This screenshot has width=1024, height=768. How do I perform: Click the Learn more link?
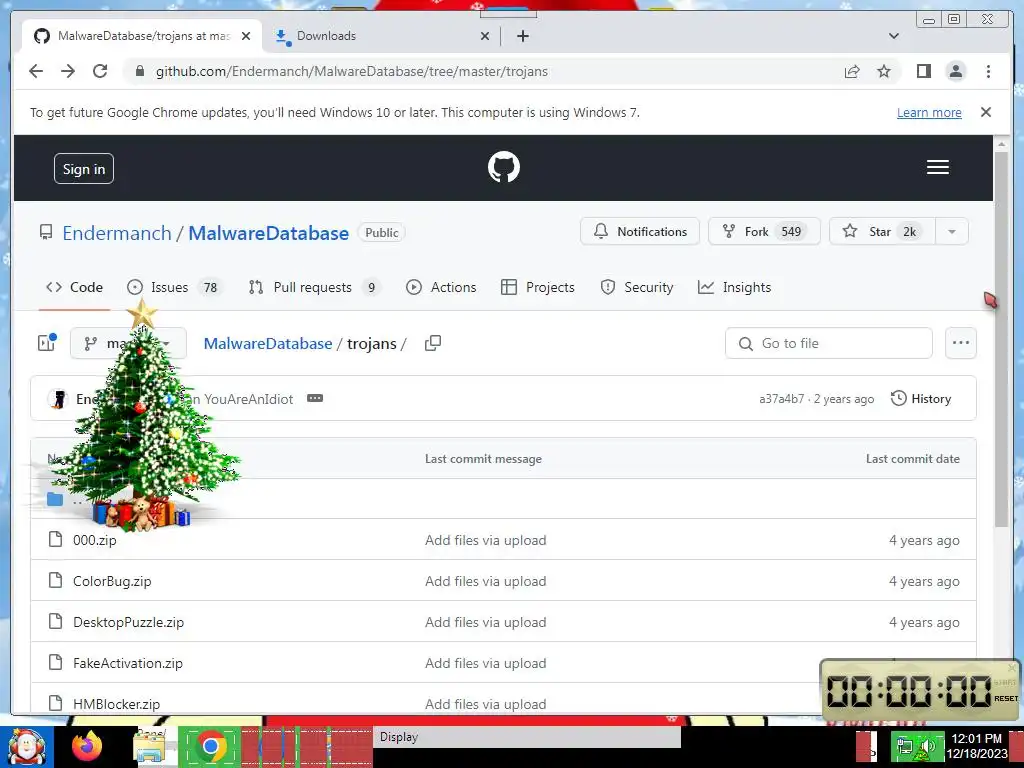coord(929,112)
